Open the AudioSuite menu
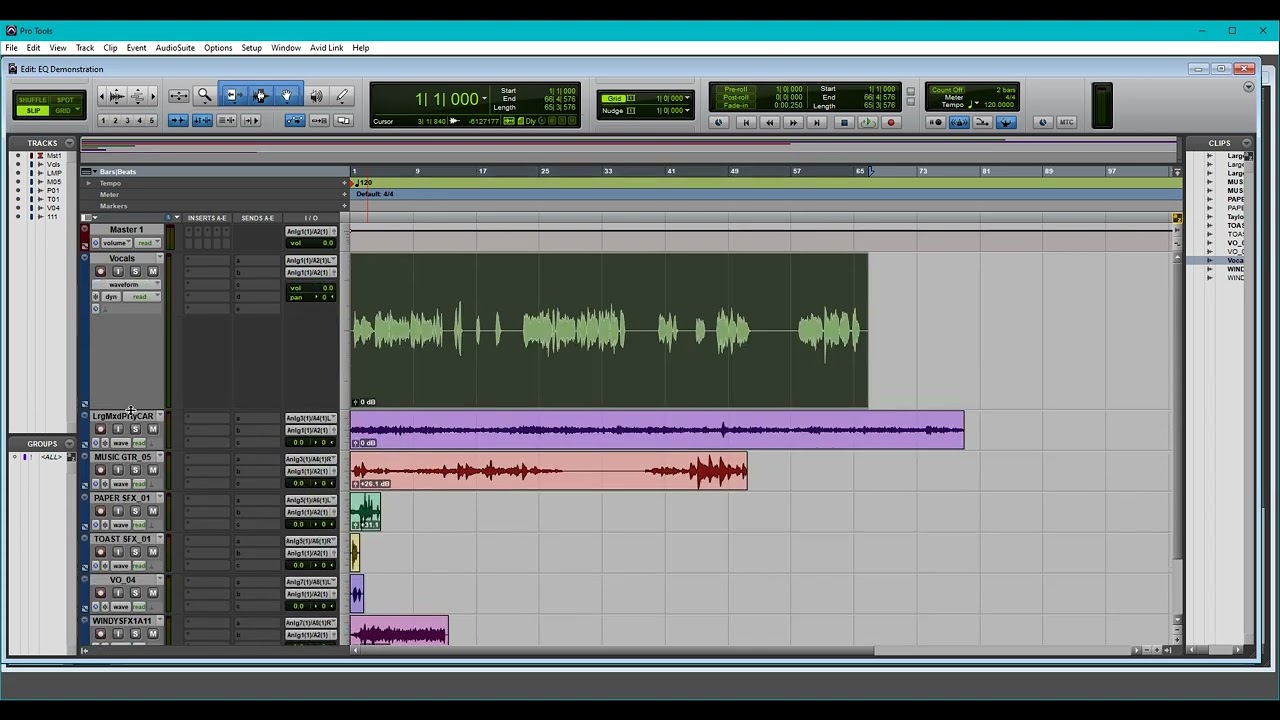This screenshot has height=720, width=1280. pos(175,48)
